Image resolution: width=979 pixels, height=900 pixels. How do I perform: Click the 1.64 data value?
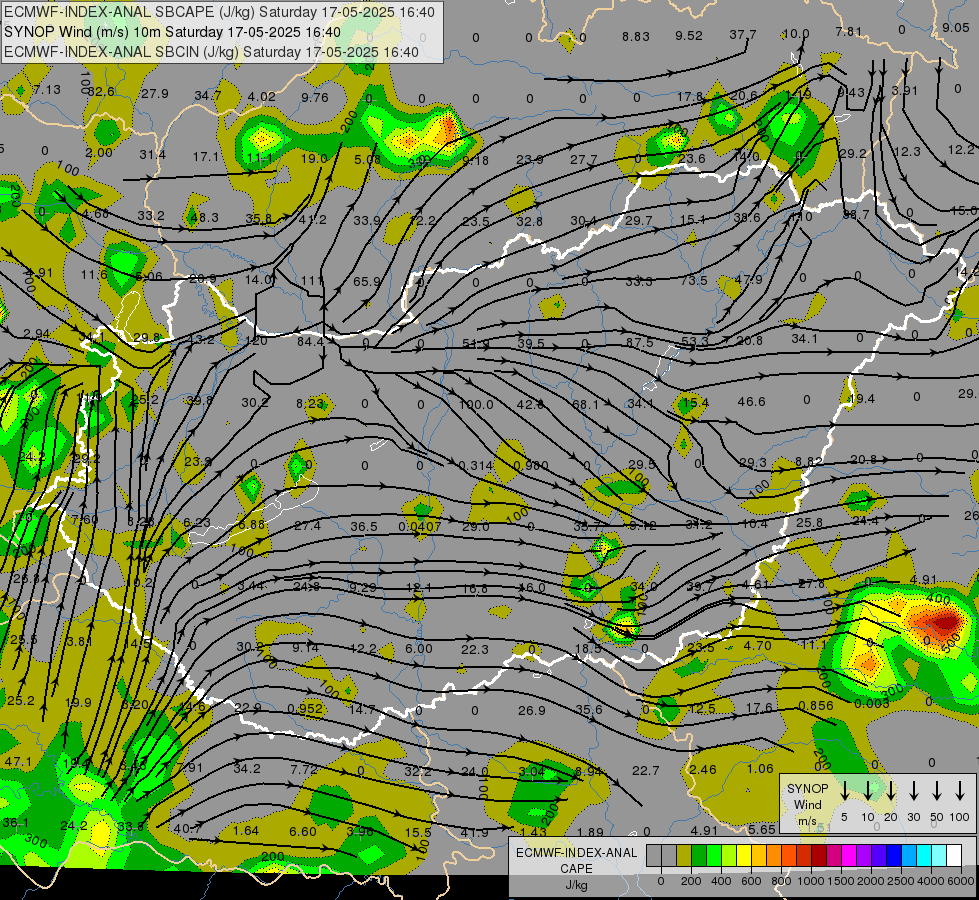[245, 831]
